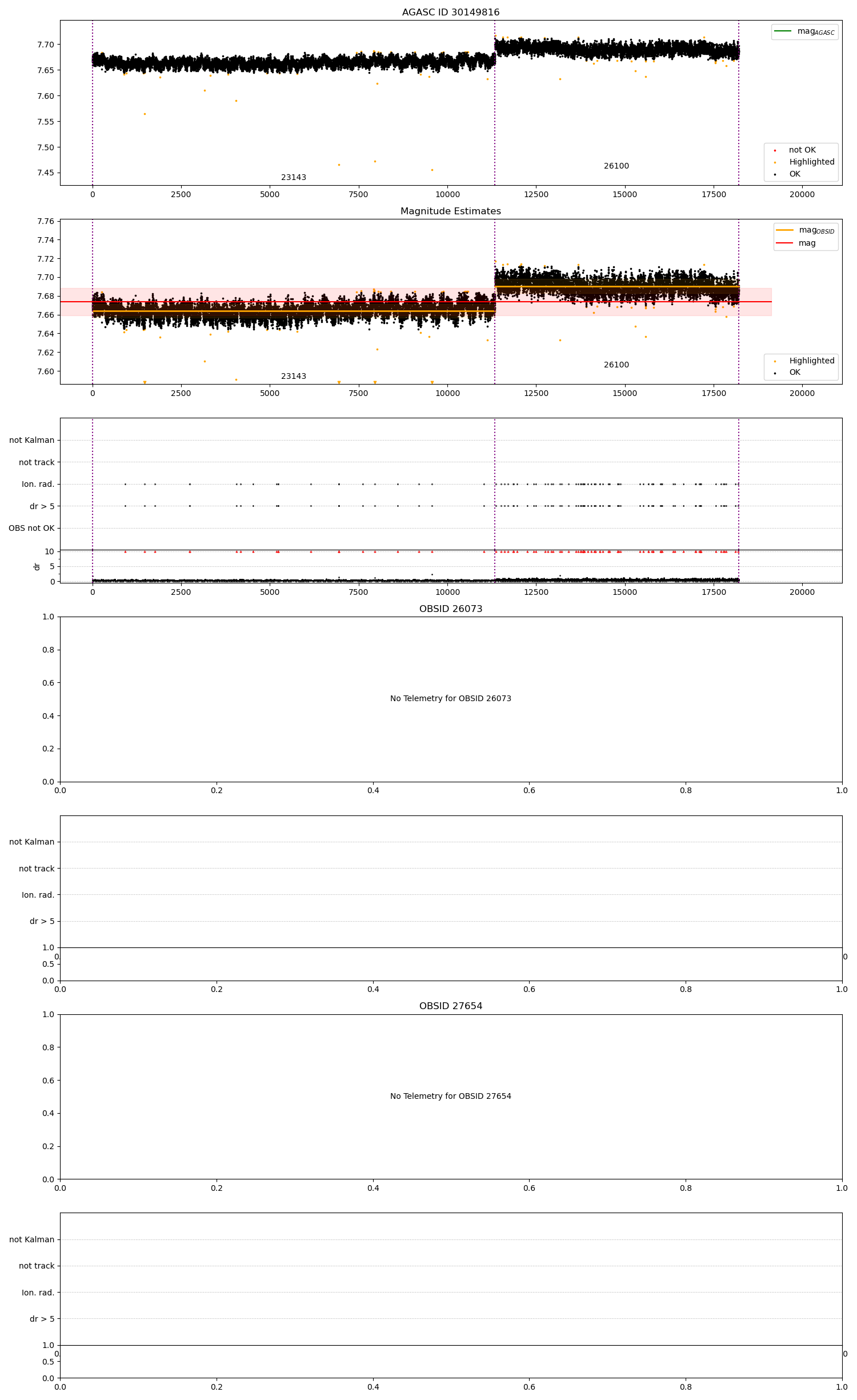This screenshot has width=857, height=1400.
Task: Click the 'dr' y-axis label
Action: tap(37, 566)
